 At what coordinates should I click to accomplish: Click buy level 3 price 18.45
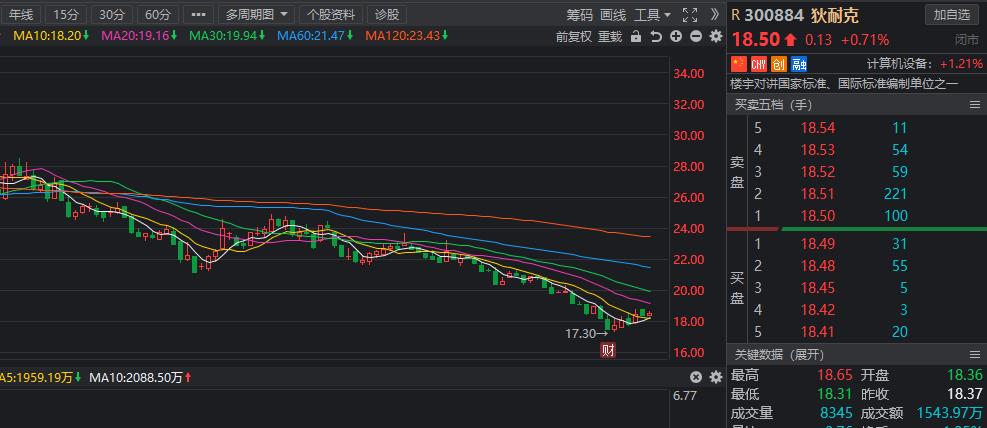(x=818, y=288)
